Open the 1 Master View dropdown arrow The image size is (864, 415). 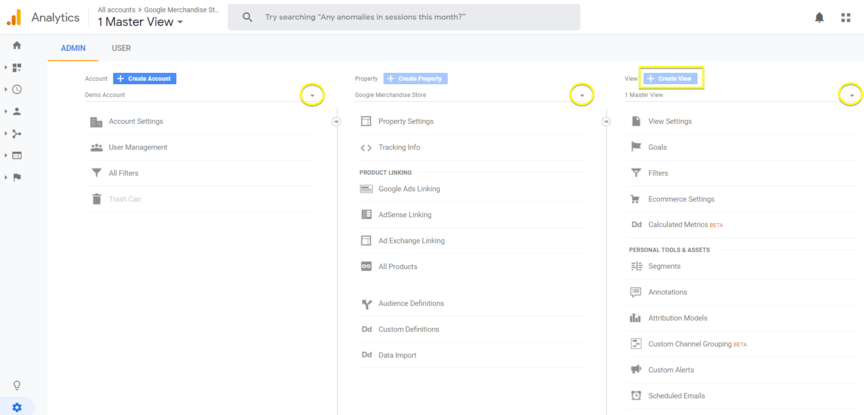click(851, 95)
